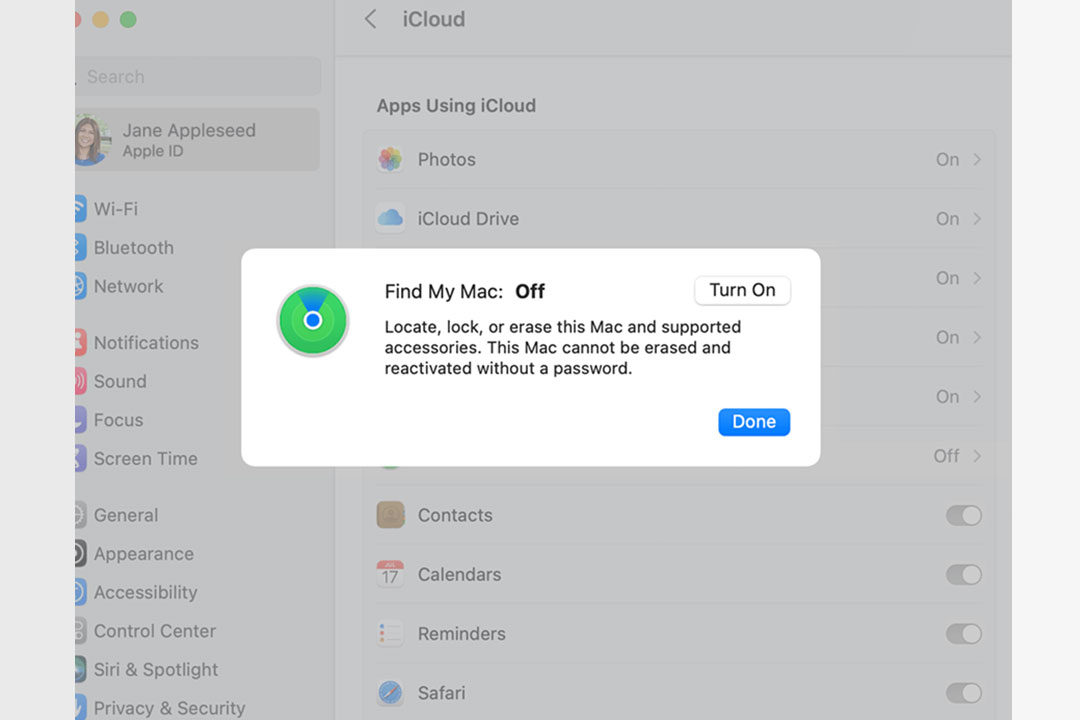
Task: Click the Appearance sidebar icon
Action: [80, 553]
